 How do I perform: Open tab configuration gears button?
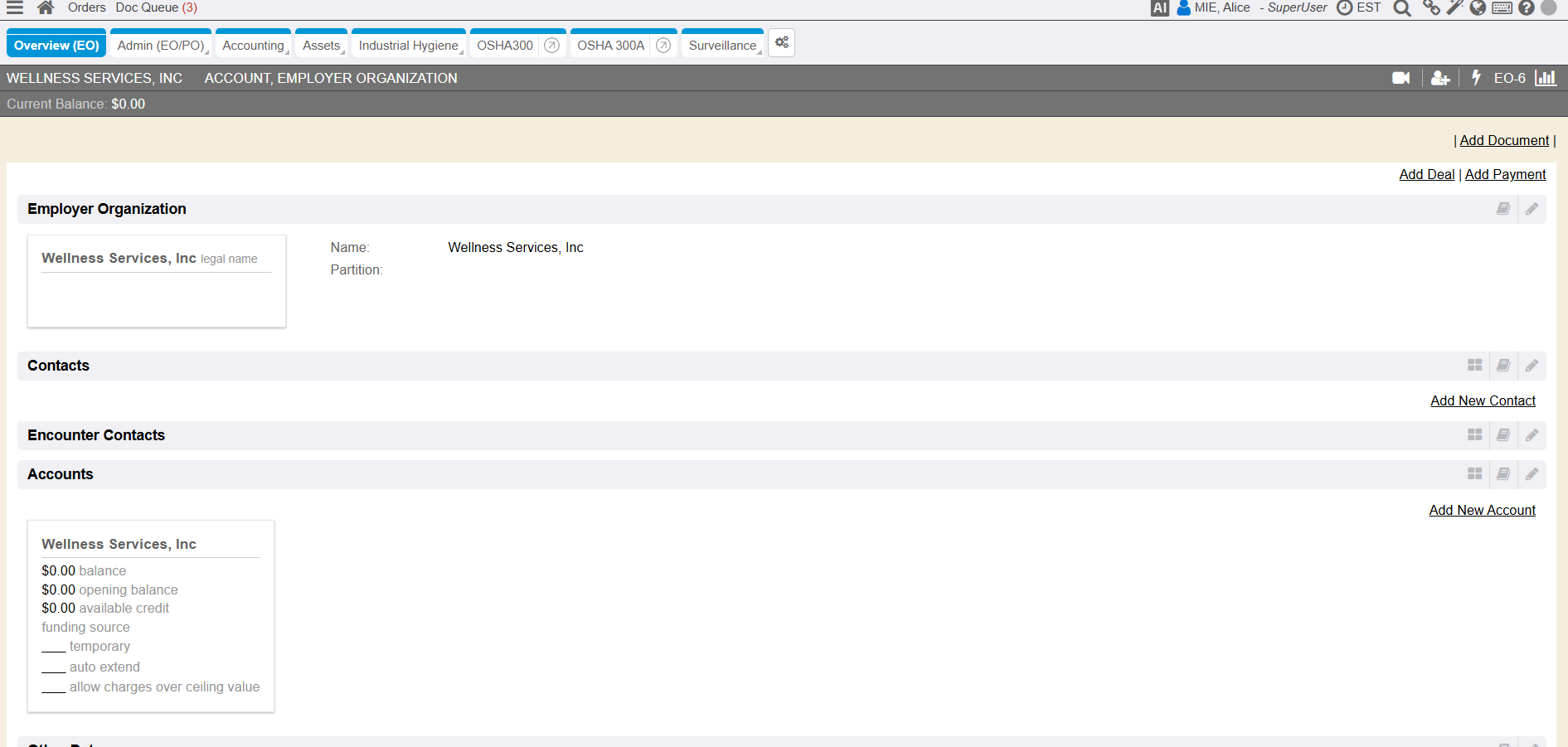point(781,43)
